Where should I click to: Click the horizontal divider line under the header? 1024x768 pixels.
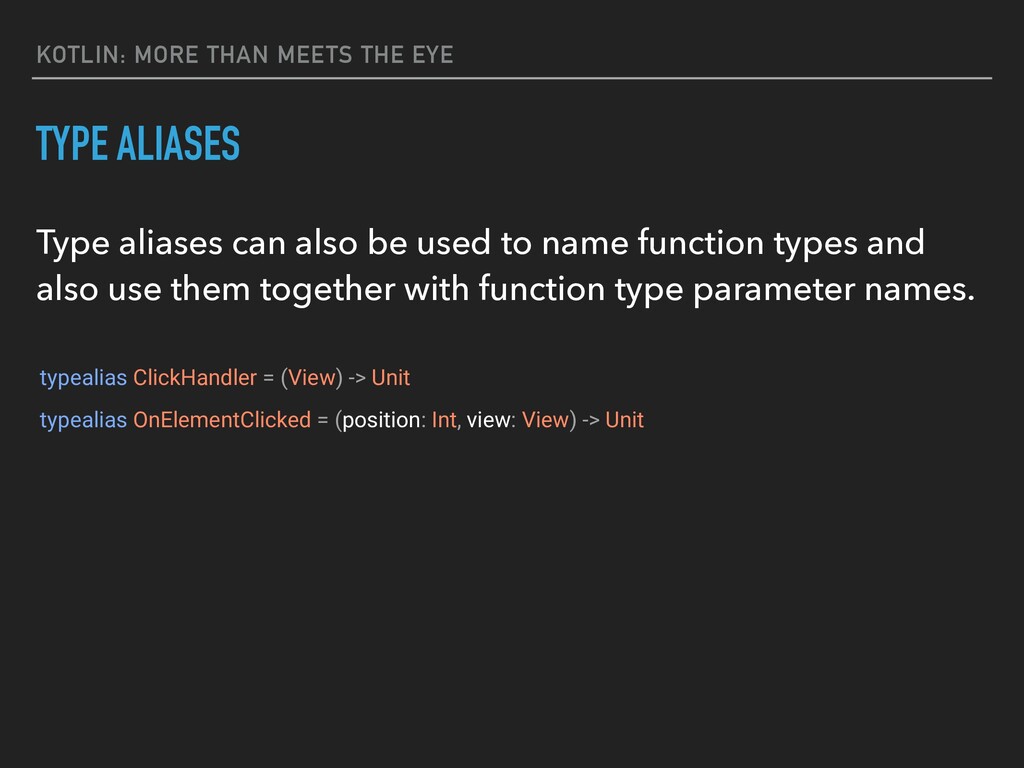[512, 78]
